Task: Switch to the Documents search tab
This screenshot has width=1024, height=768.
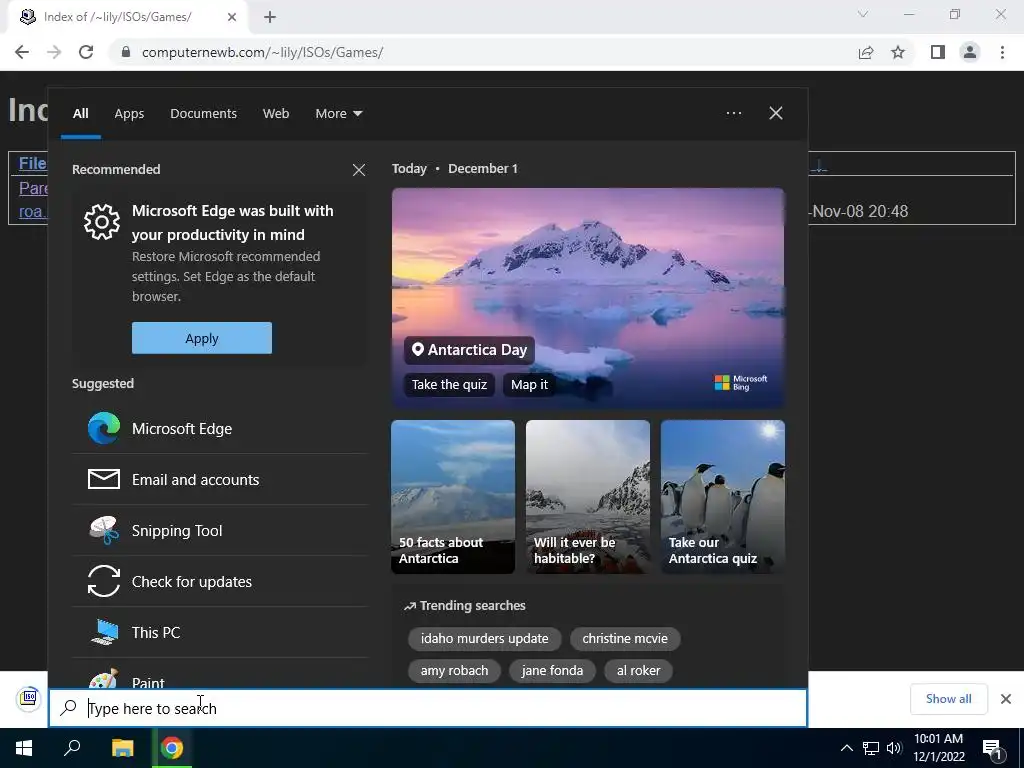Action: click(x=204, y=114)
